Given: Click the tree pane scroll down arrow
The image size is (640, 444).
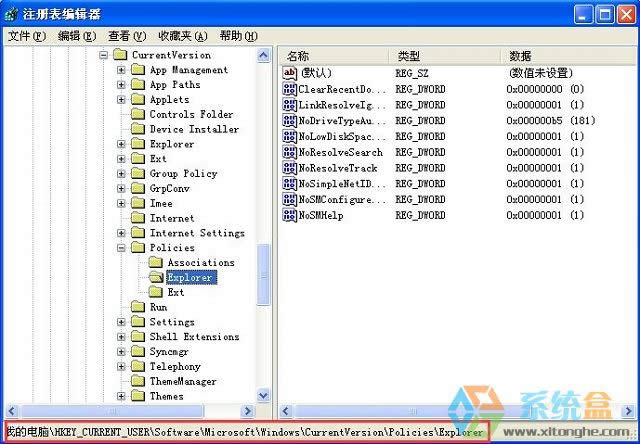Looking at the screenshot, I should [x=264, y=395].
